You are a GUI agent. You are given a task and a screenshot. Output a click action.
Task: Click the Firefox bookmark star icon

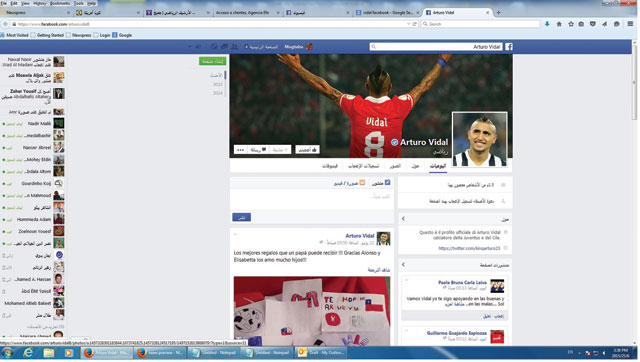(571, 24)
